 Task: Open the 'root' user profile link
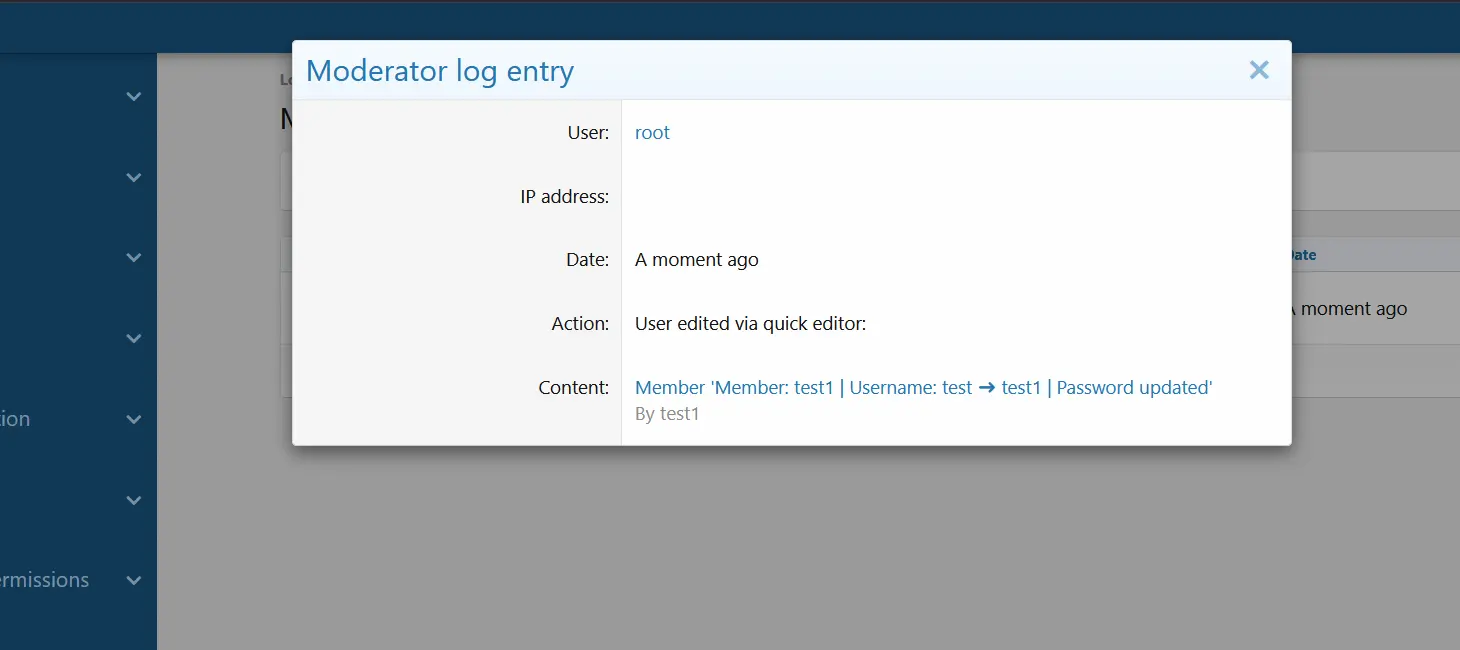click(x=652, y=133)
